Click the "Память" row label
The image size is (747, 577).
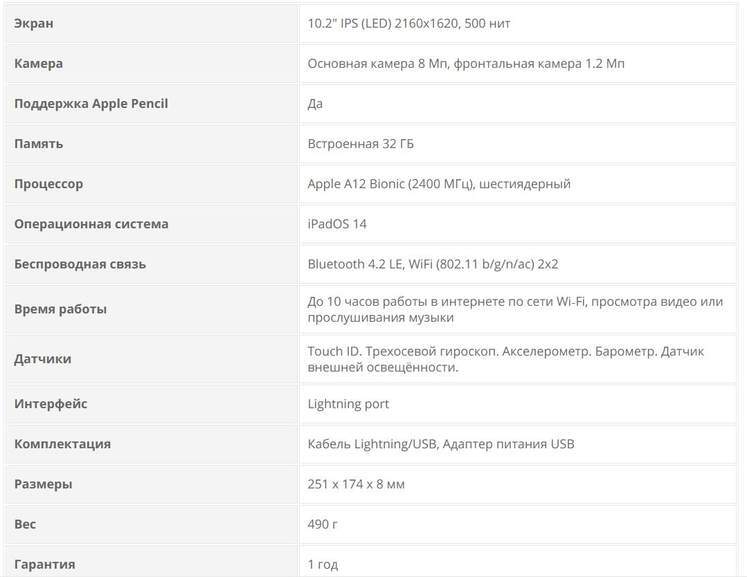pyautogui.click(x=39, y=143)
